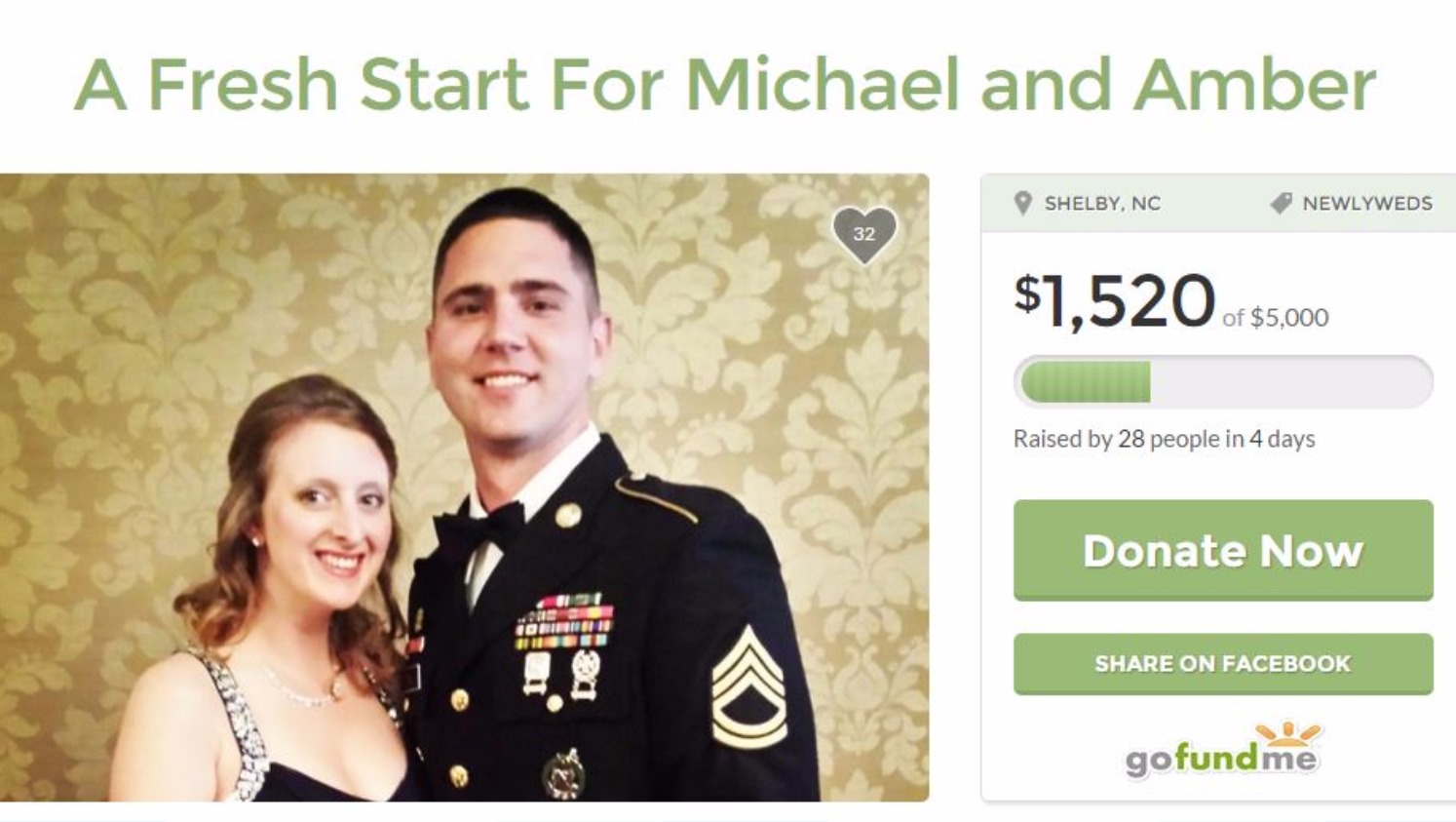Share on Facebook
This screenshot has height=822, width=1456.
1223,664
